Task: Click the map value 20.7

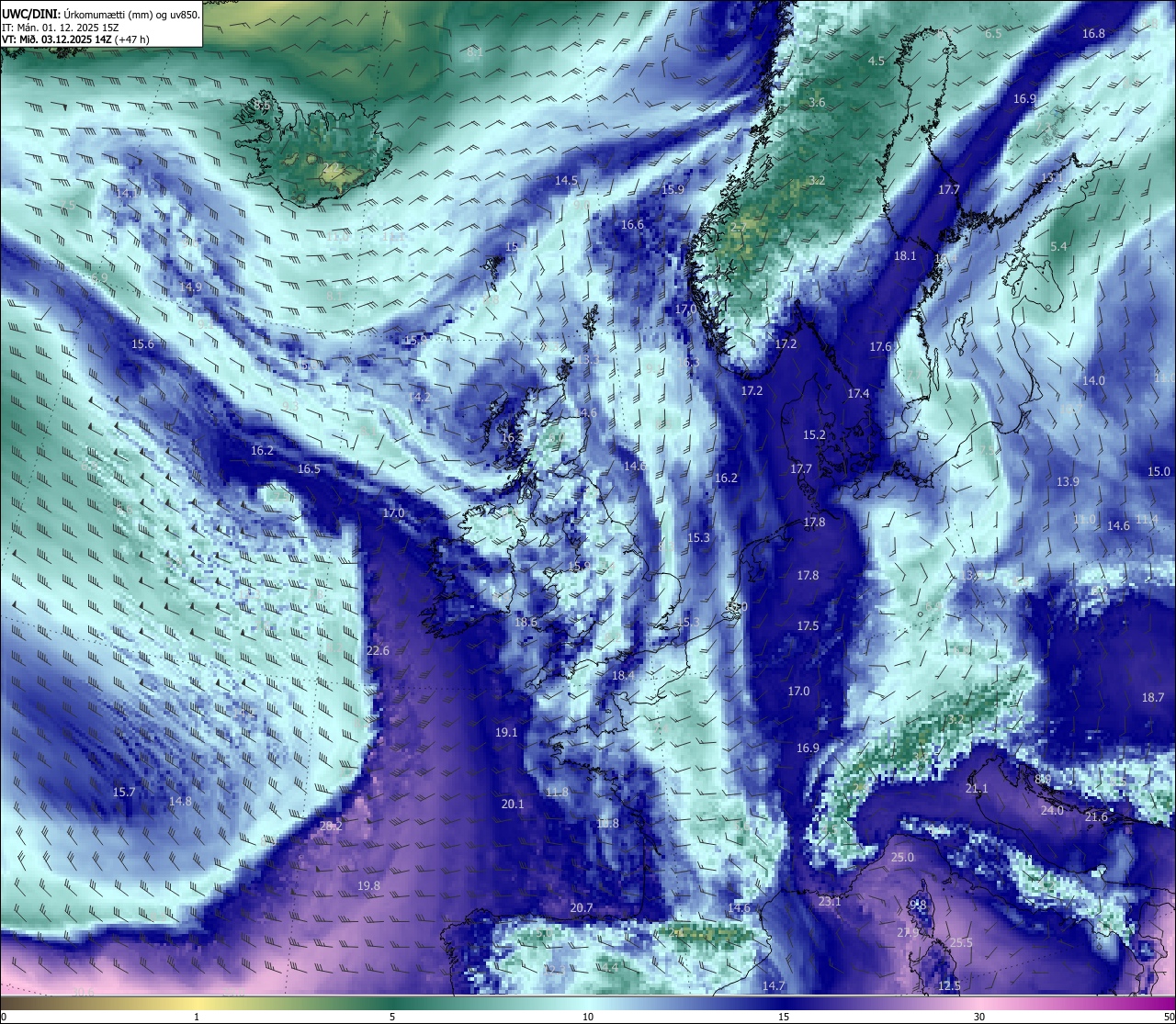Action: (582, 907)
